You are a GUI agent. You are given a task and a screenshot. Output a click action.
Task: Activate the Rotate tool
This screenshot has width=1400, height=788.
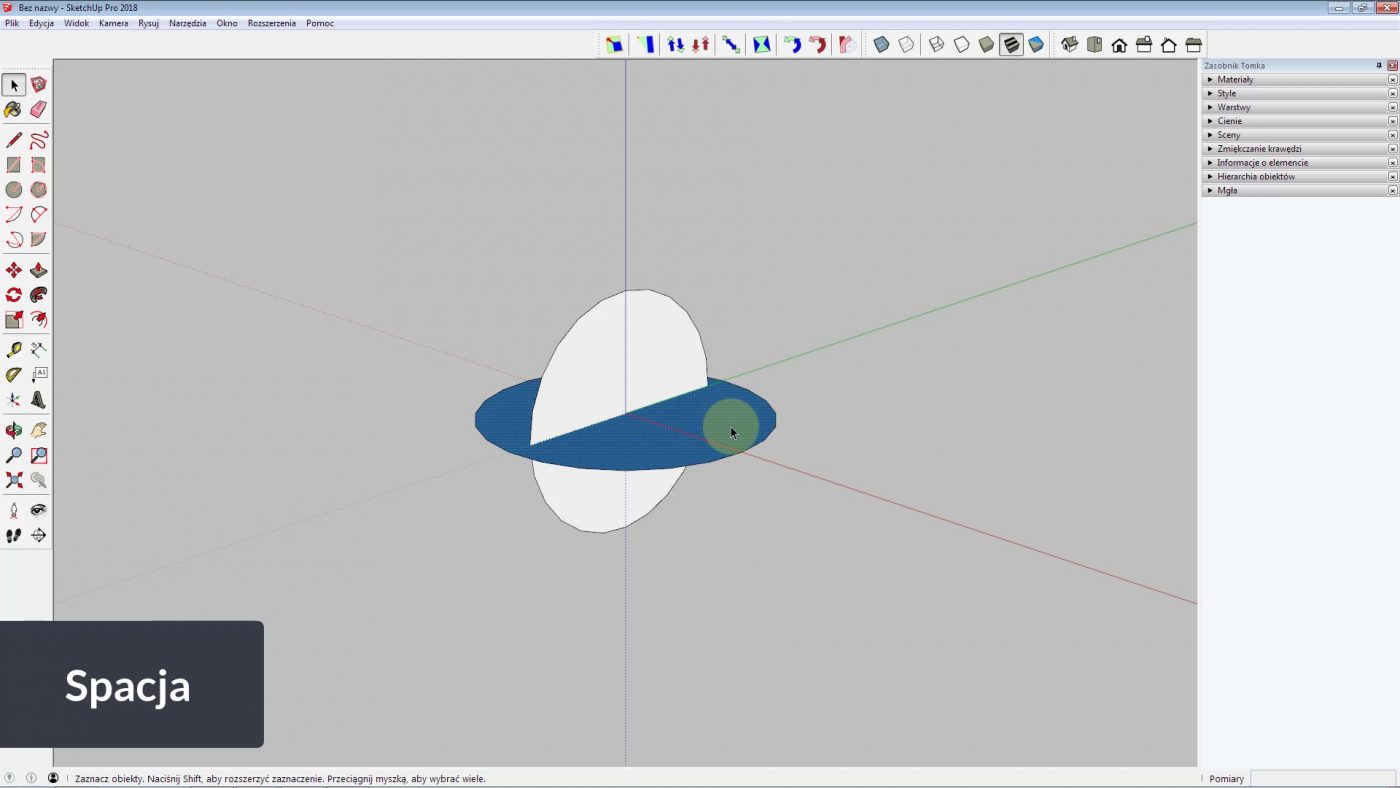[x=13, y=294]
